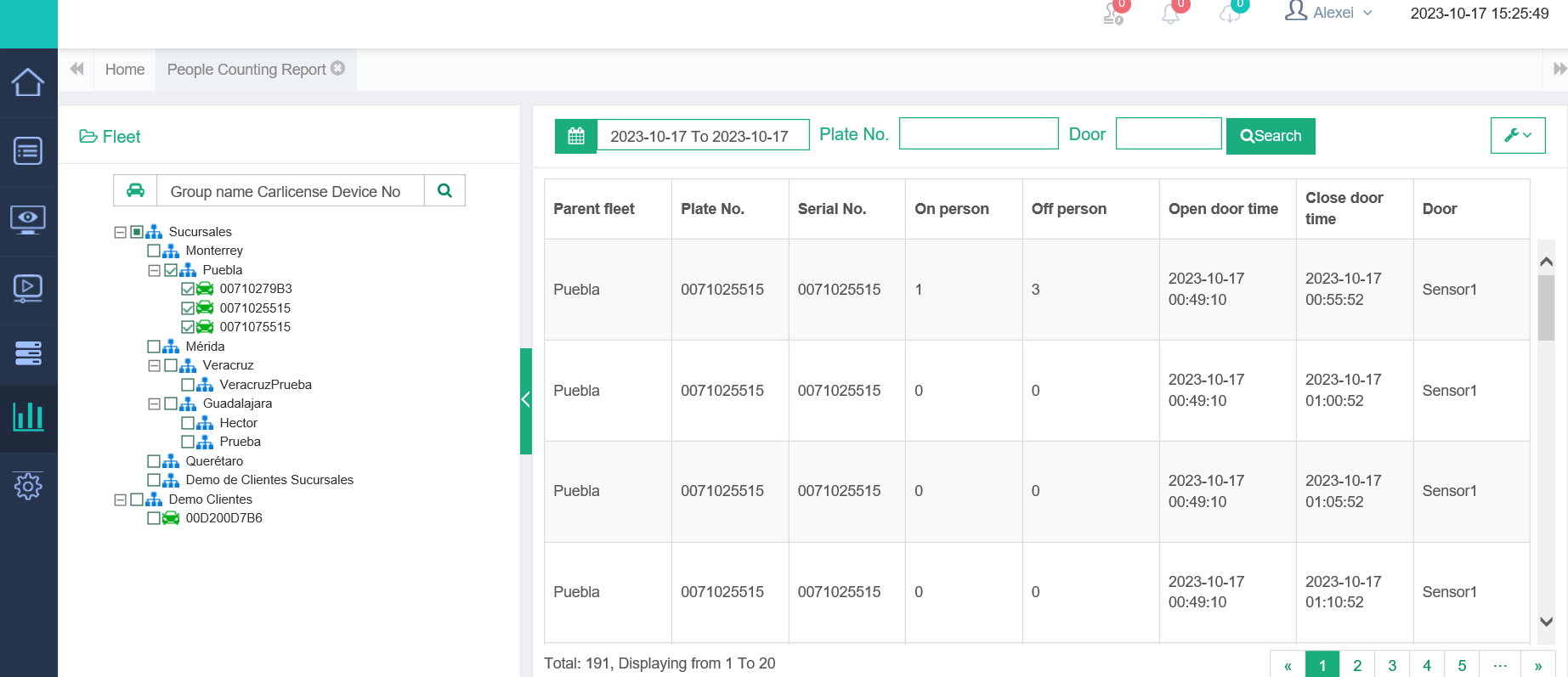This screenshot has height=677, width=1568.
Task: Open the bar chart reports icon
Action: point(28,417)
